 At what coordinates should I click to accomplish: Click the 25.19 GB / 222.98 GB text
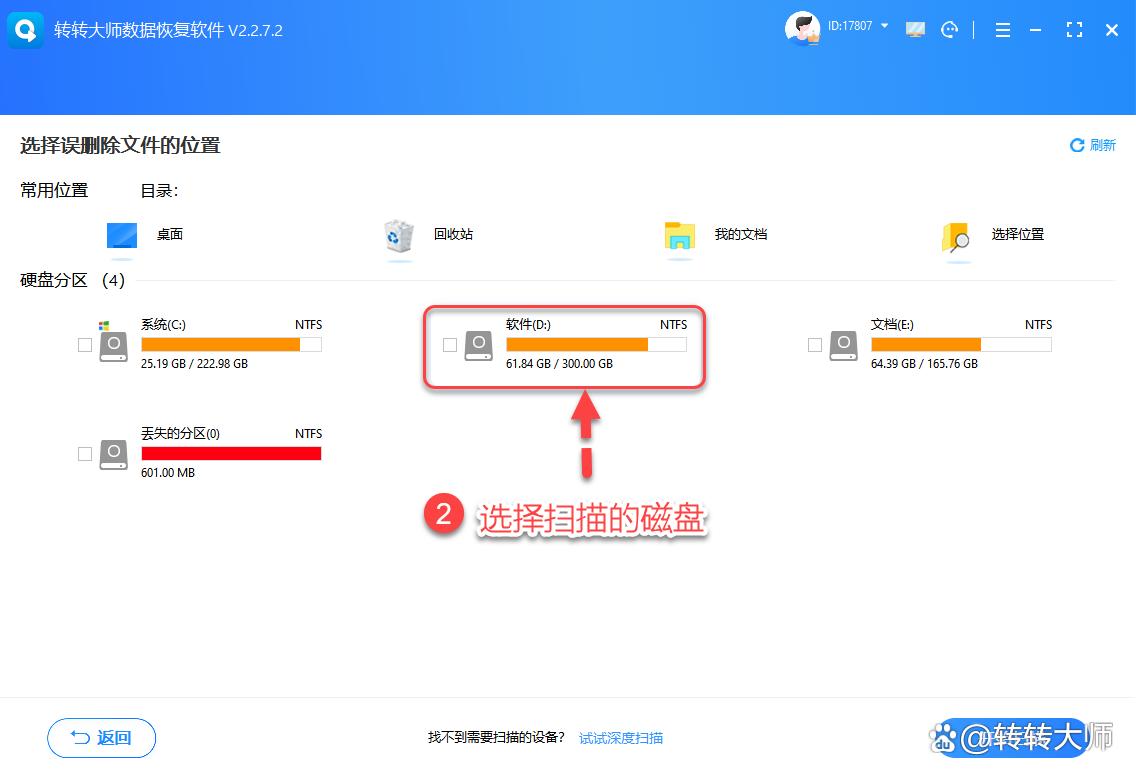194,364
